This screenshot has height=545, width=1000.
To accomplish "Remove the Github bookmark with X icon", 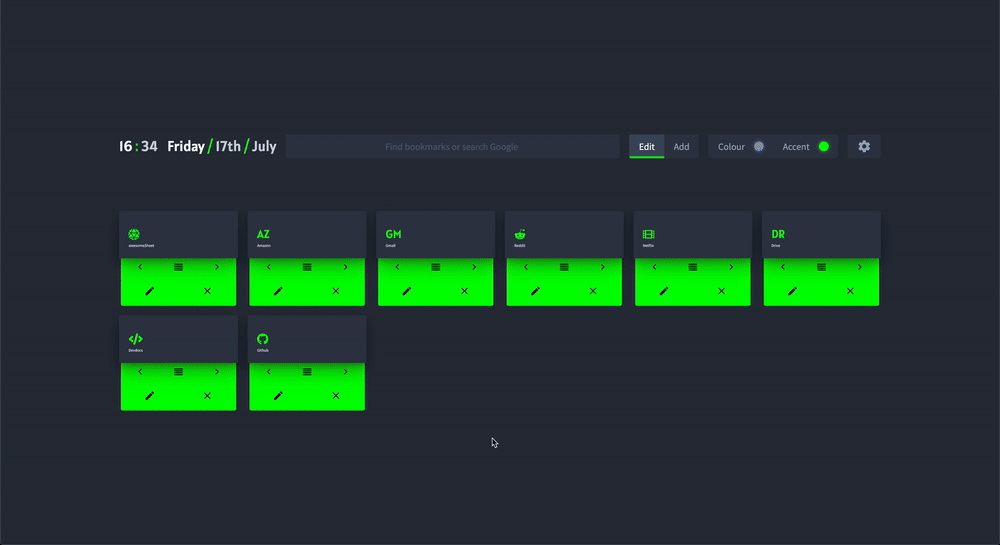I will tap(336, 395).
